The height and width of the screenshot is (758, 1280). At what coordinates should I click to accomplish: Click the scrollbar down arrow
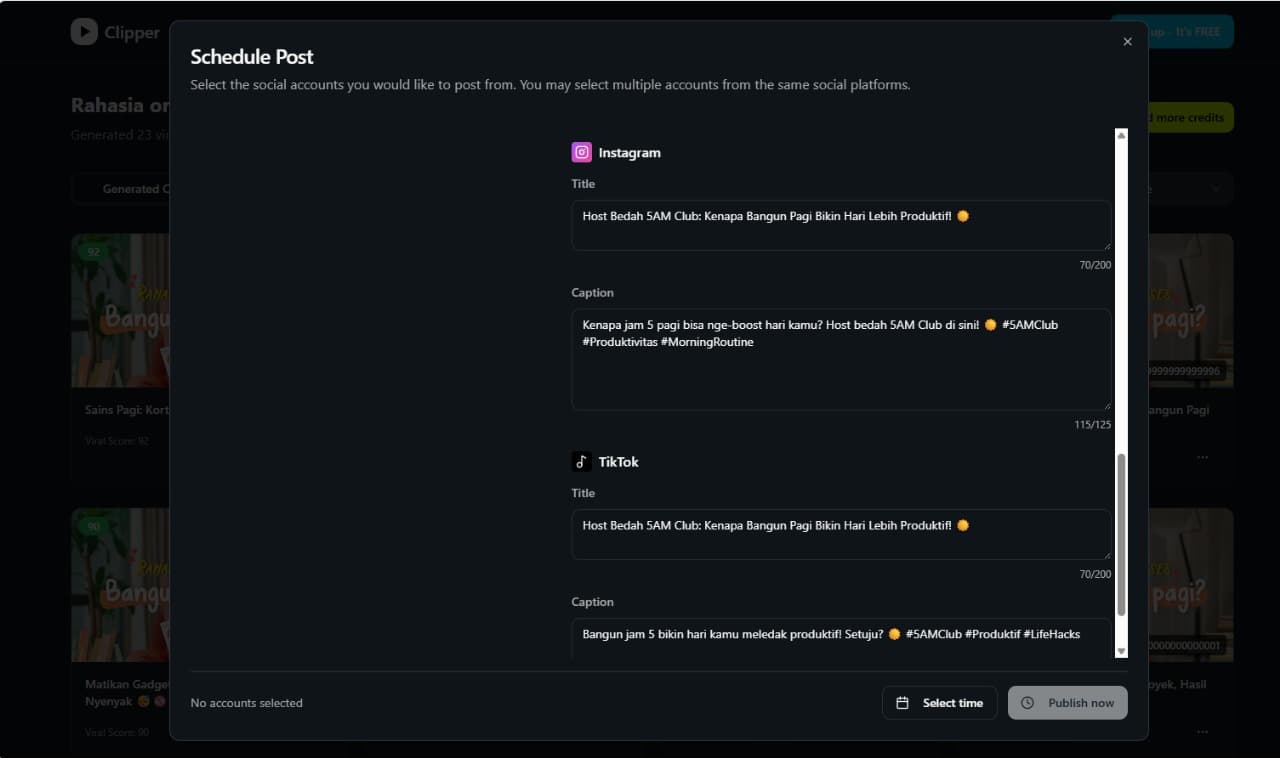tap(1121, 651)
